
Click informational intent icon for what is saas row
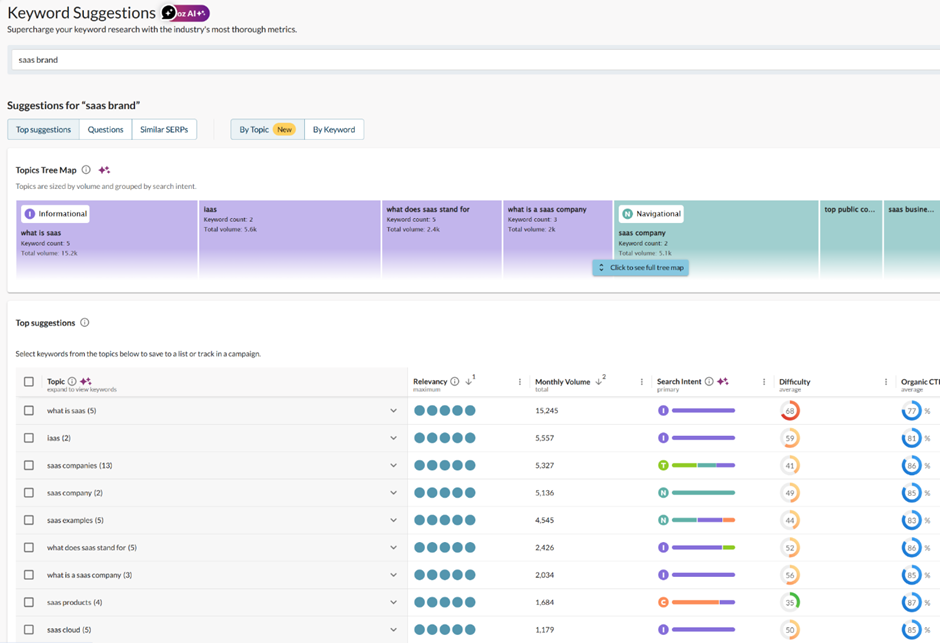pyautogui.click(x=663, y=410)
